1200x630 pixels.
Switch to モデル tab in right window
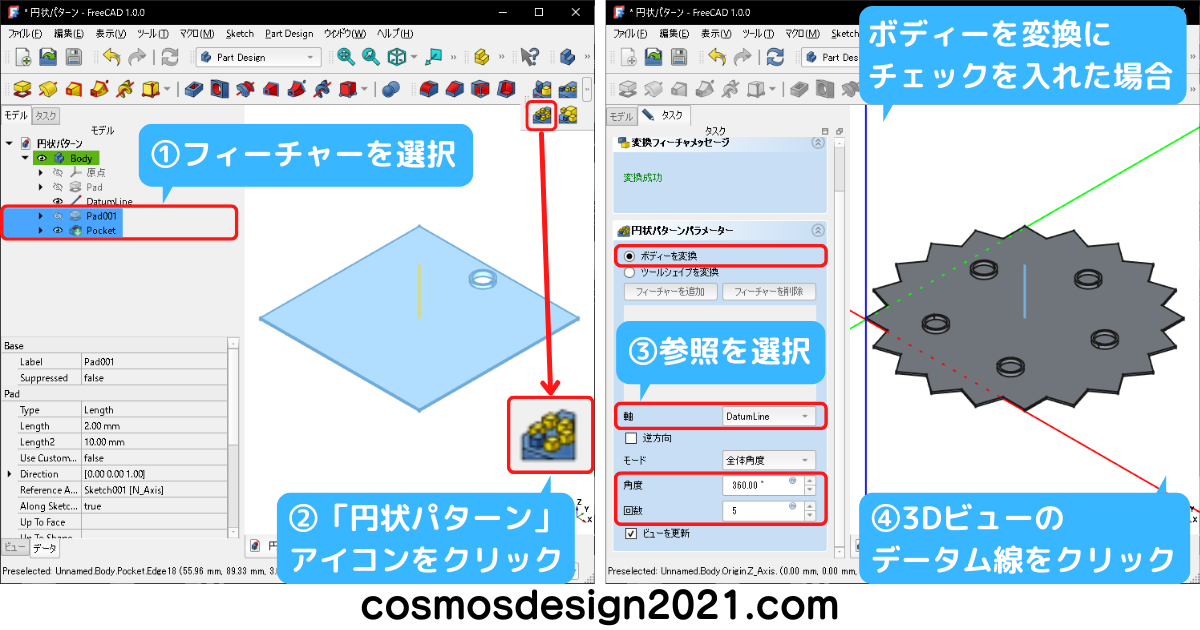click(621, 115)
